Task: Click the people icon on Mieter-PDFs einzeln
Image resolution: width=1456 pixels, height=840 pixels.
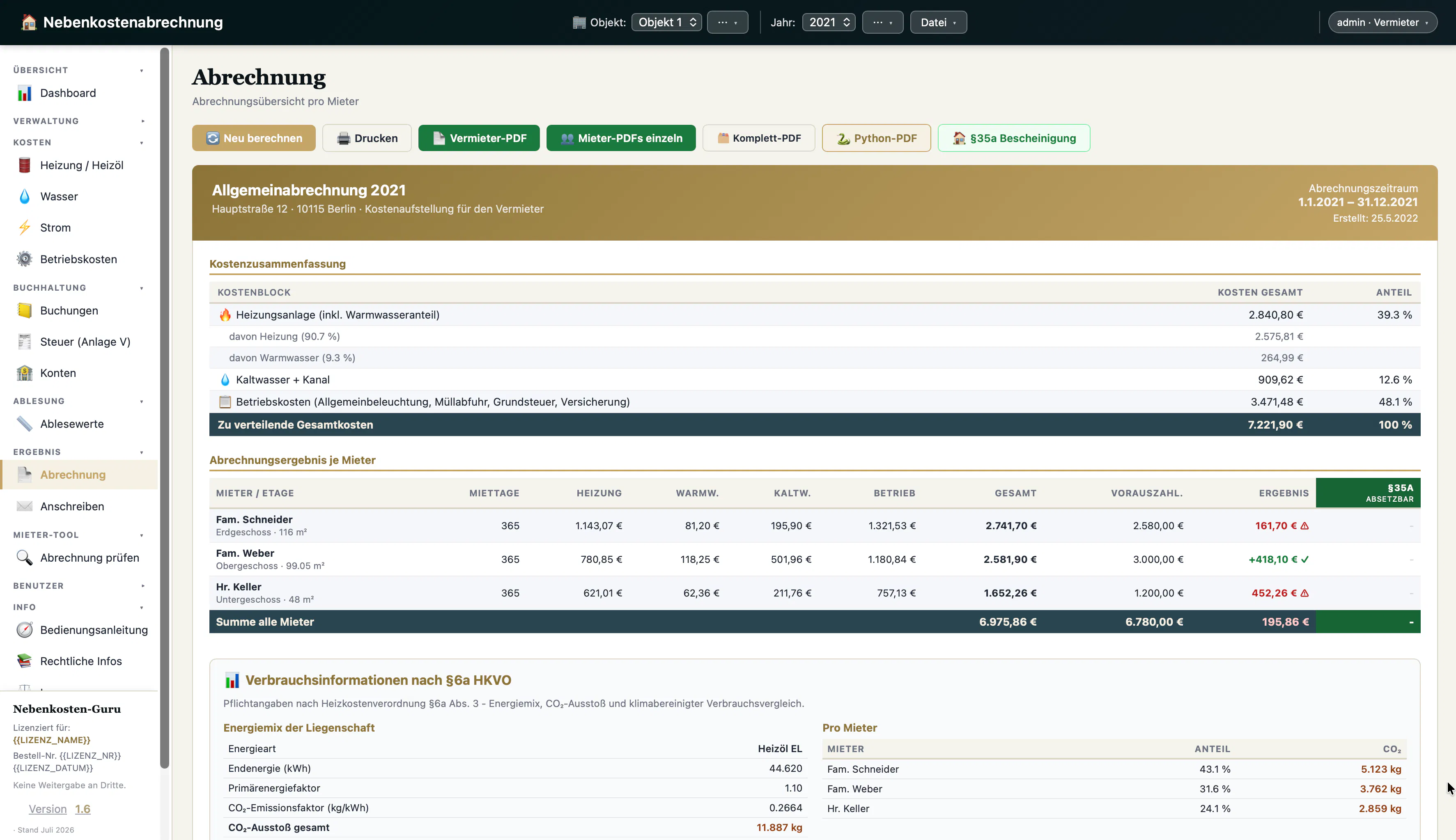Action: coord(567,138)
